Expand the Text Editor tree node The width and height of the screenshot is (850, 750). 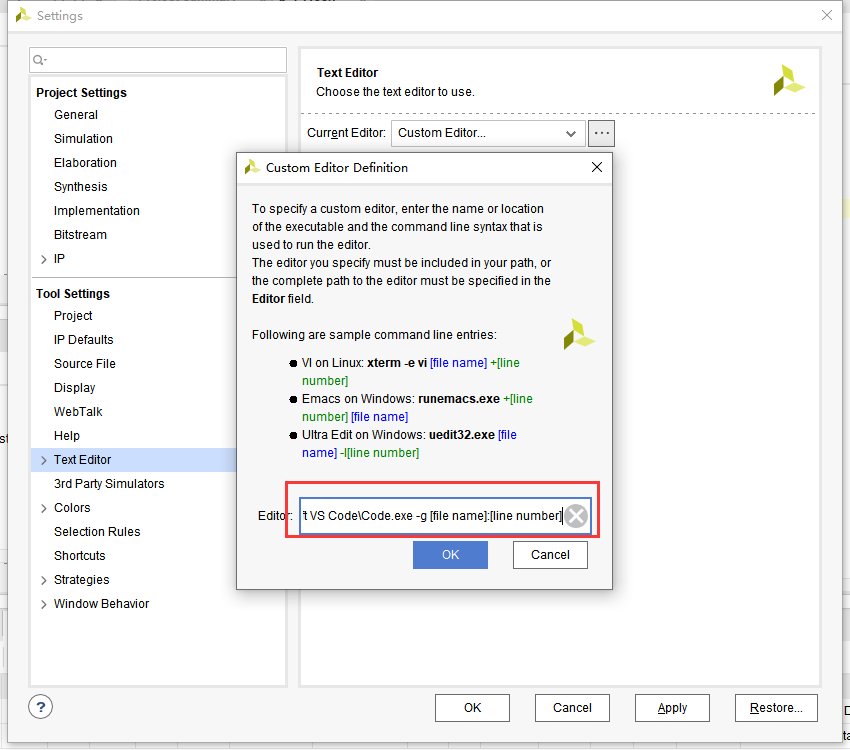44,461
